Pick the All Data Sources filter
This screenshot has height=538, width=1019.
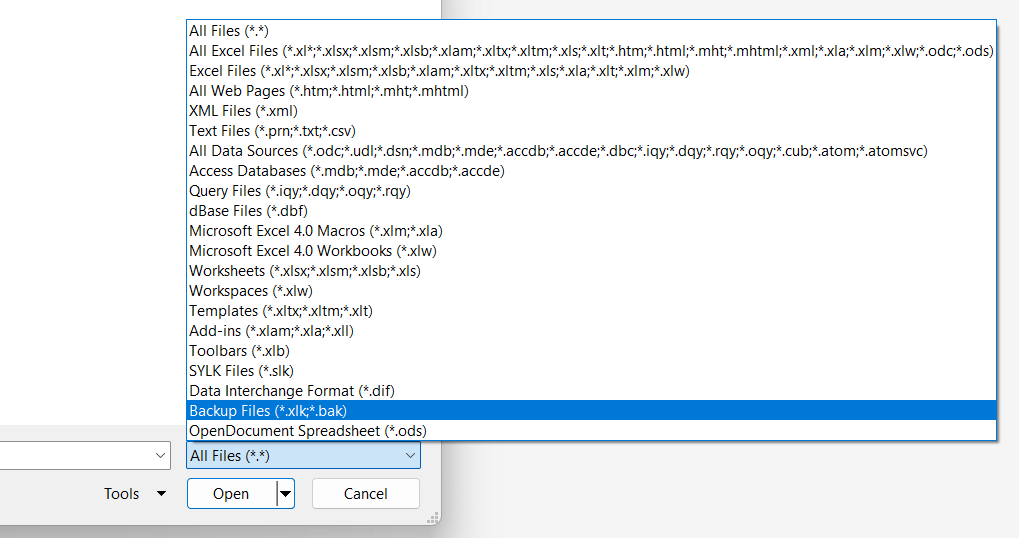(591, 151)
